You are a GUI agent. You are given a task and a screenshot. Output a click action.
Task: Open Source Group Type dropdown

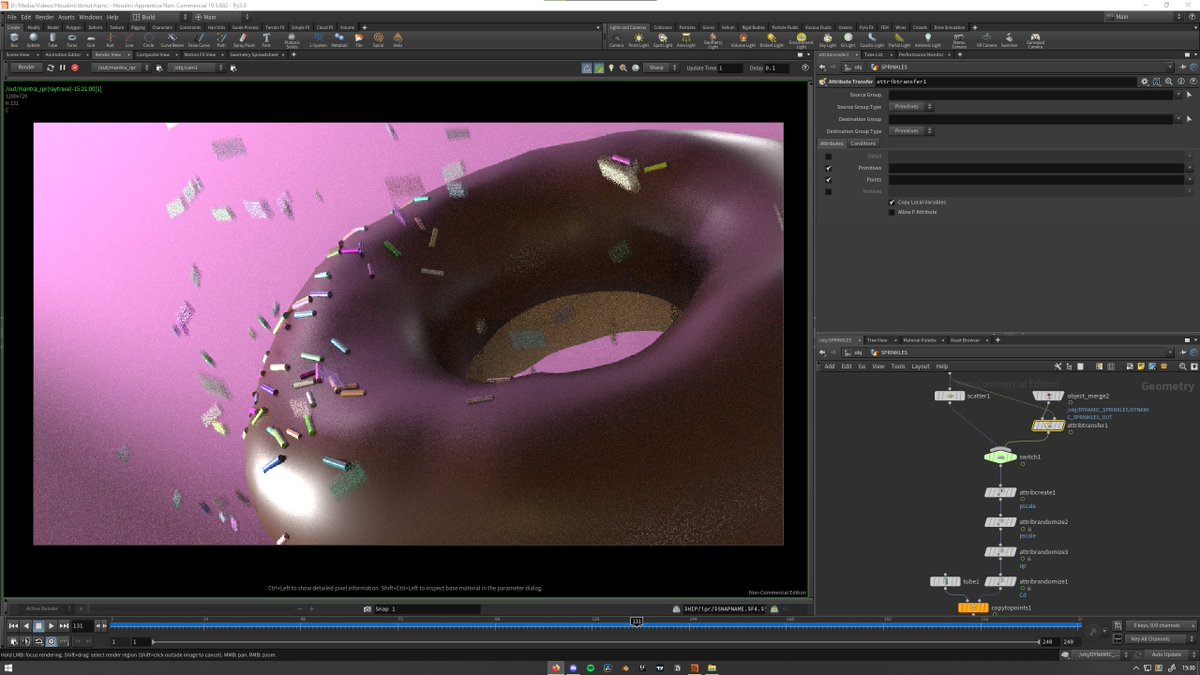click(911, 106)
